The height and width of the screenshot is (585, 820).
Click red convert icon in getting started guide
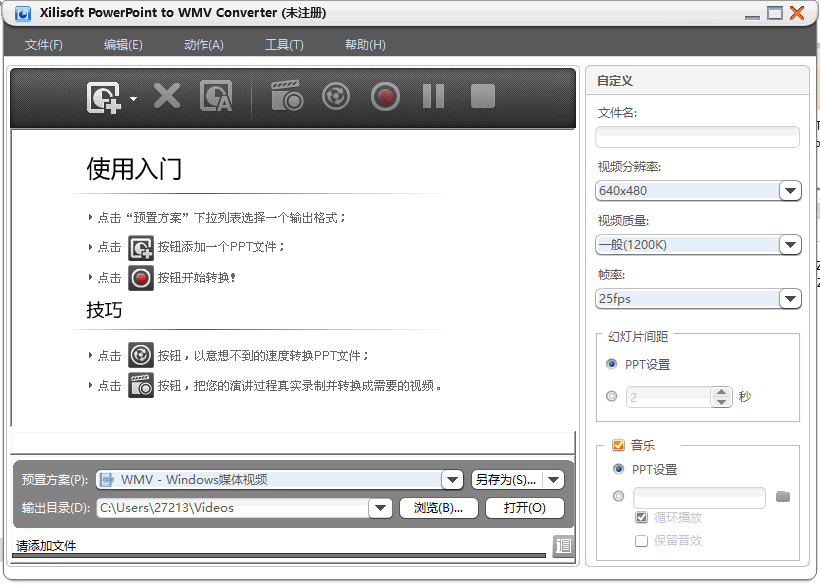(x=141, y=278)
